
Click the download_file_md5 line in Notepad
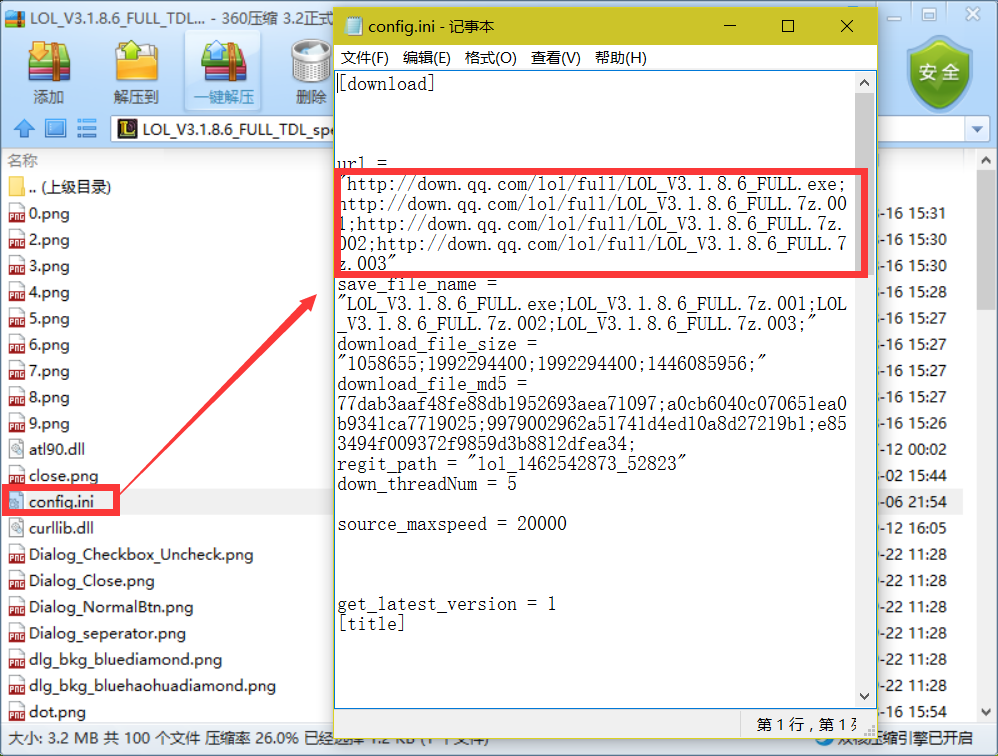(432, 384)
